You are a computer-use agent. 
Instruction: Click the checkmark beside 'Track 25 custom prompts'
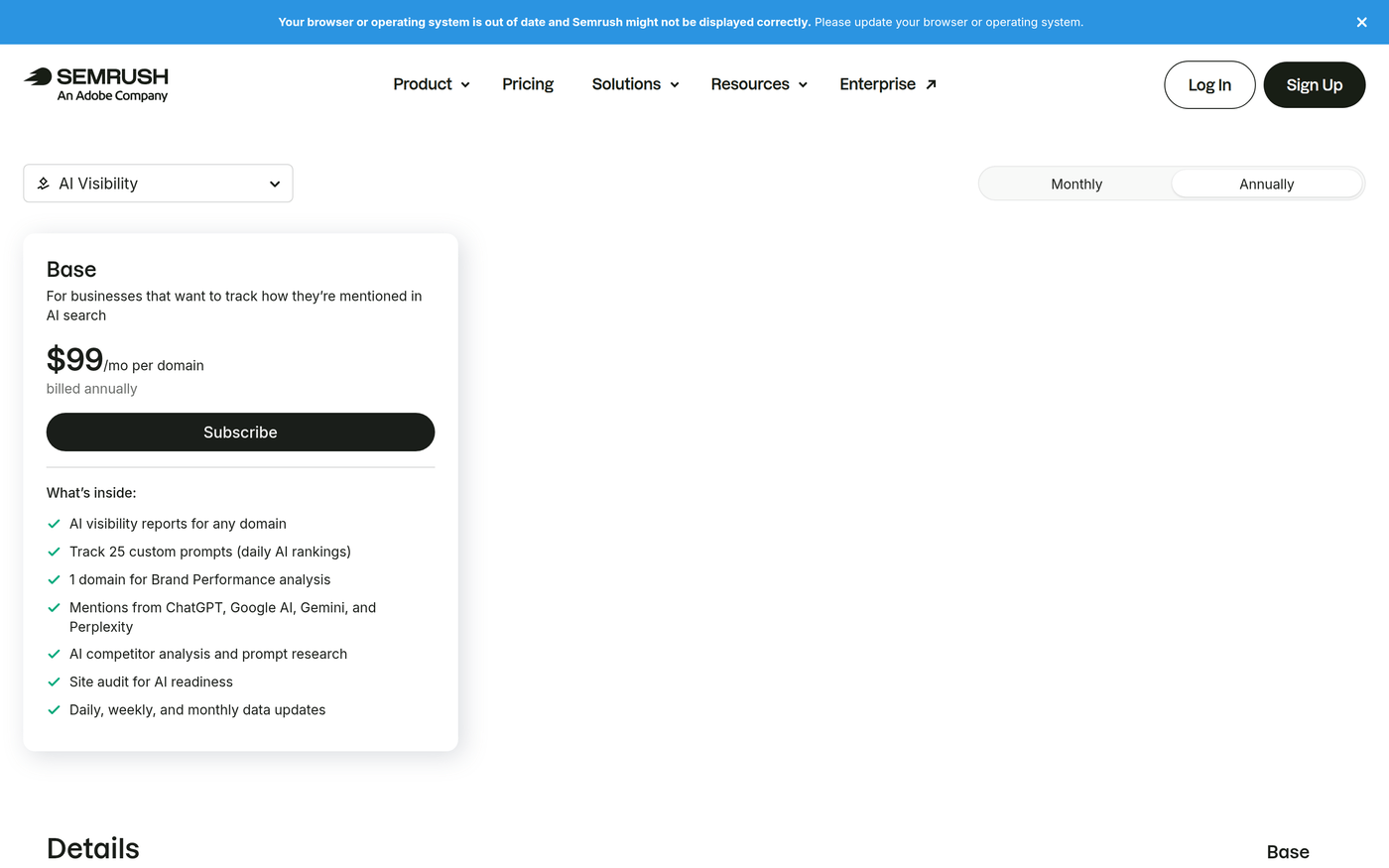click(54, 552)
